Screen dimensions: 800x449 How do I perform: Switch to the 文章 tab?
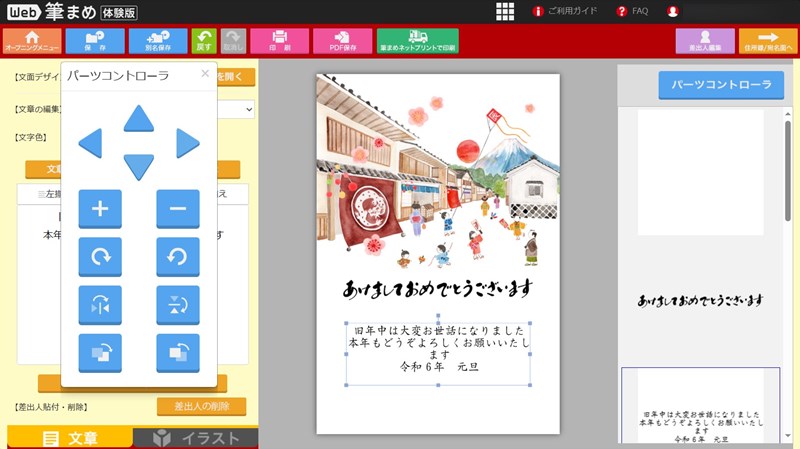click(x=70, y=438)
